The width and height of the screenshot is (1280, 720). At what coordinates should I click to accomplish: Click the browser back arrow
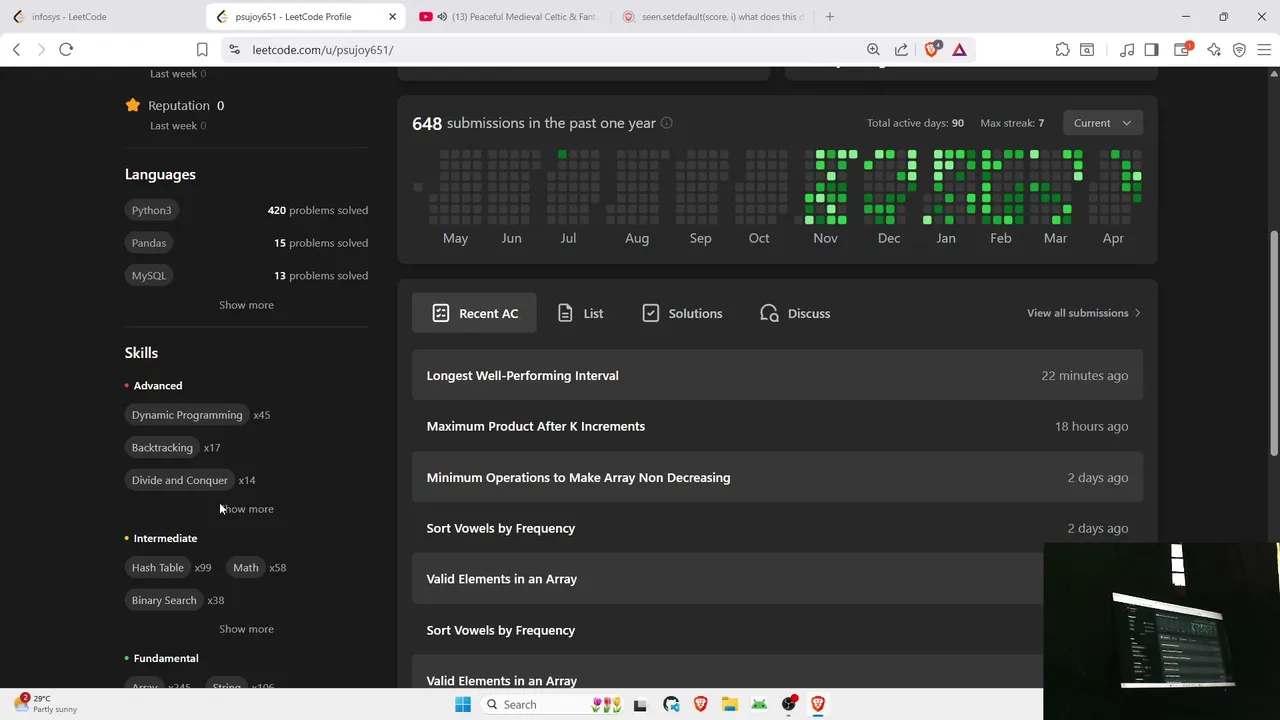point(17,49)
